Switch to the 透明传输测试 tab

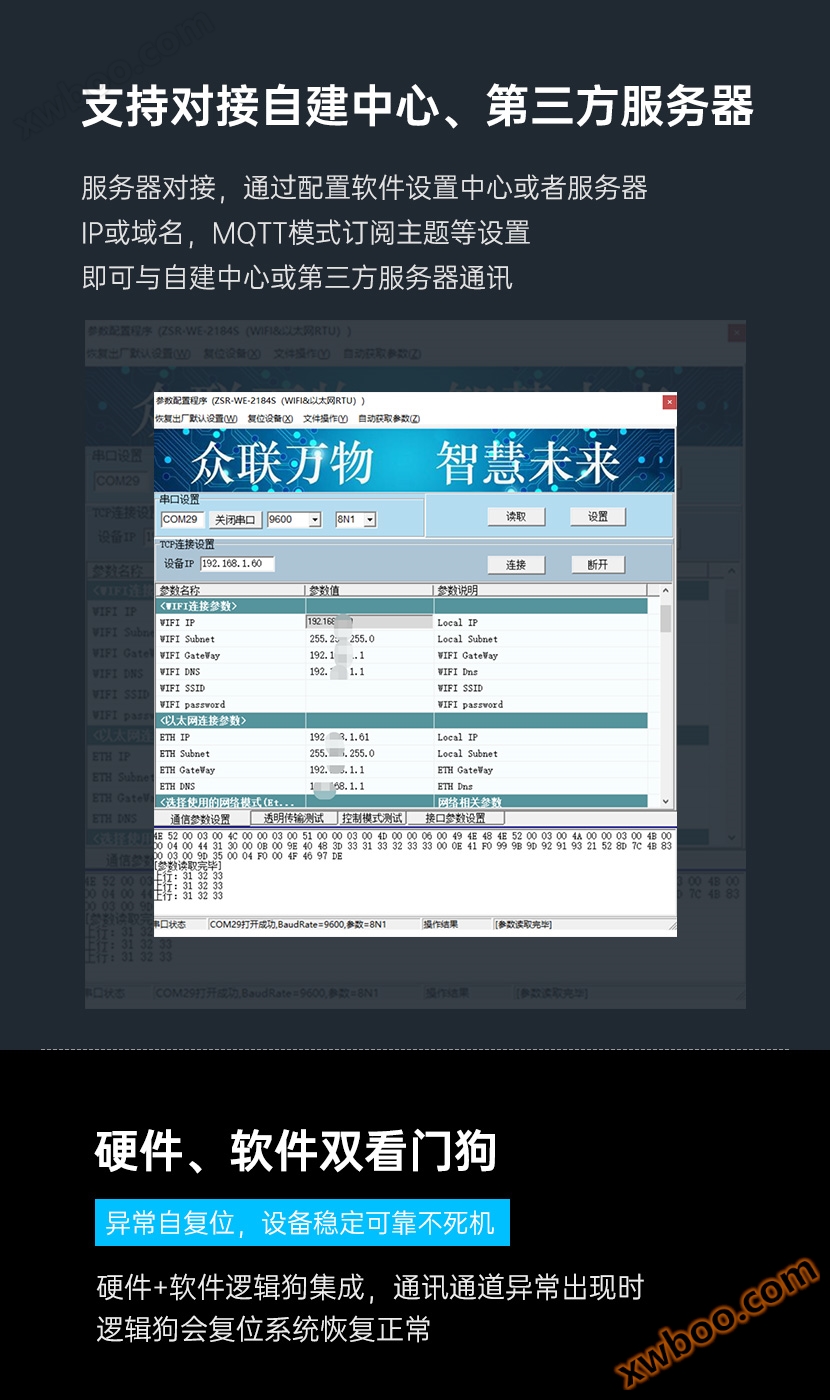pos(292,818)
